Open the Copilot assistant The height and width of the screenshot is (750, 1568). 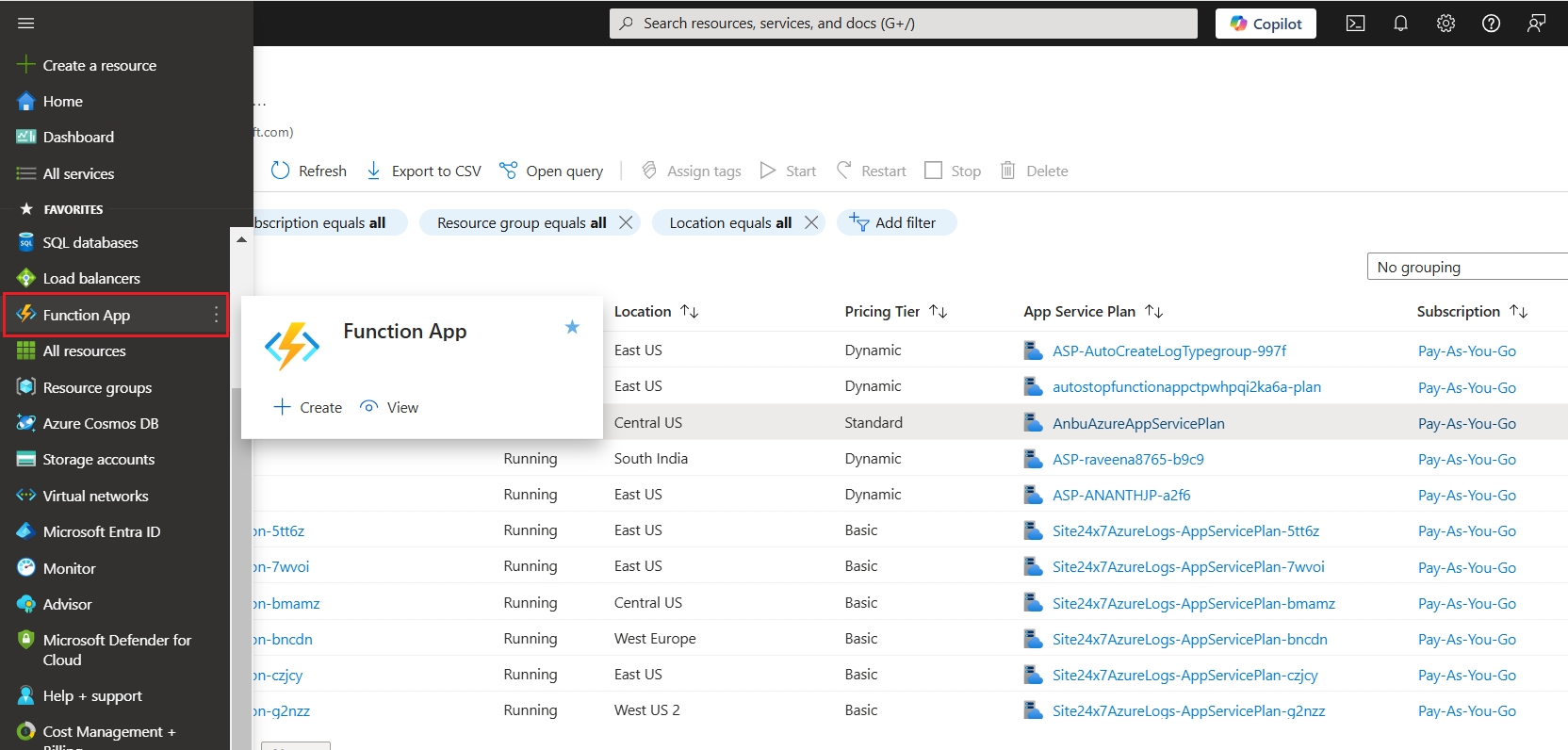(x=1266, y=24)
